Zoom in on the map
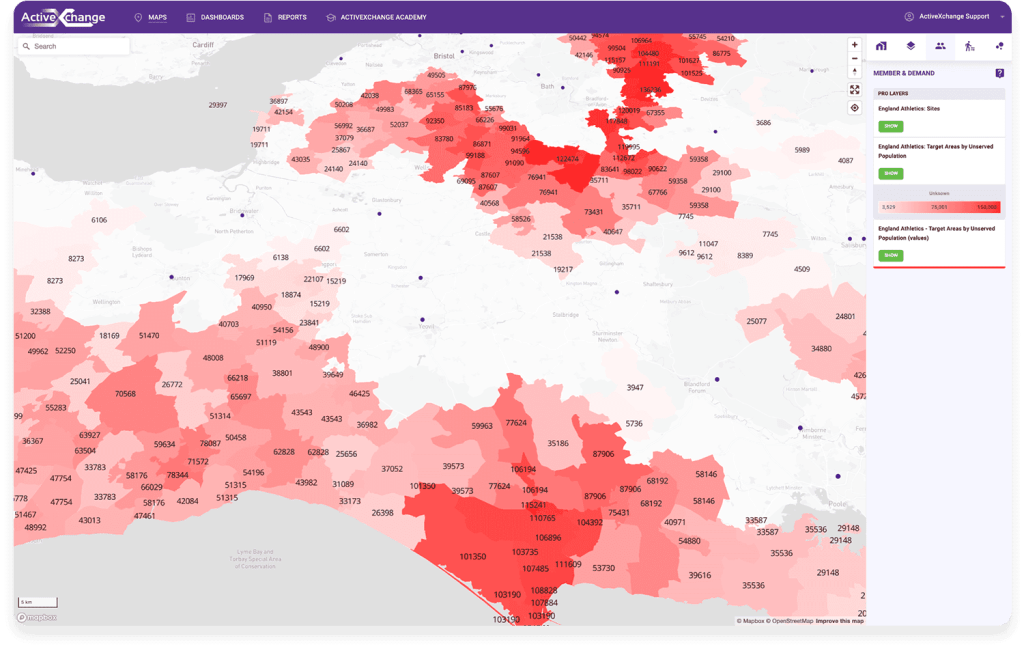1024x666 pixels. click(854, 45)
